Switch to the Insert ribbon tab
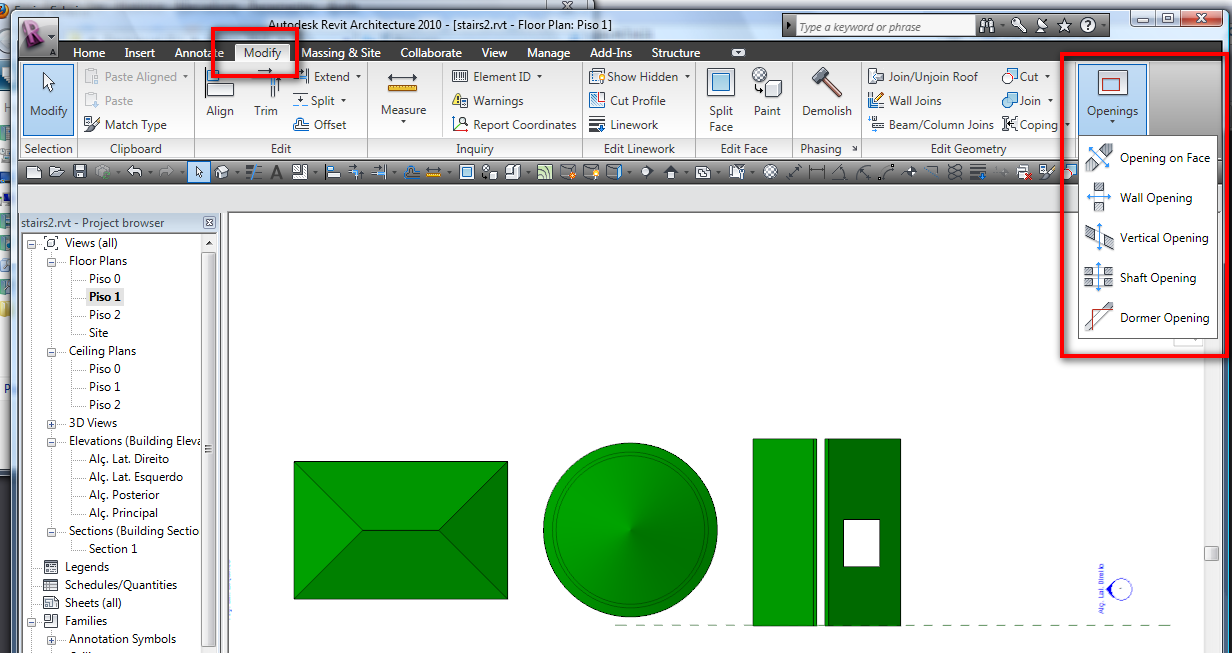The width and height of the screenshot is (1232, 653). click(140, 53)
